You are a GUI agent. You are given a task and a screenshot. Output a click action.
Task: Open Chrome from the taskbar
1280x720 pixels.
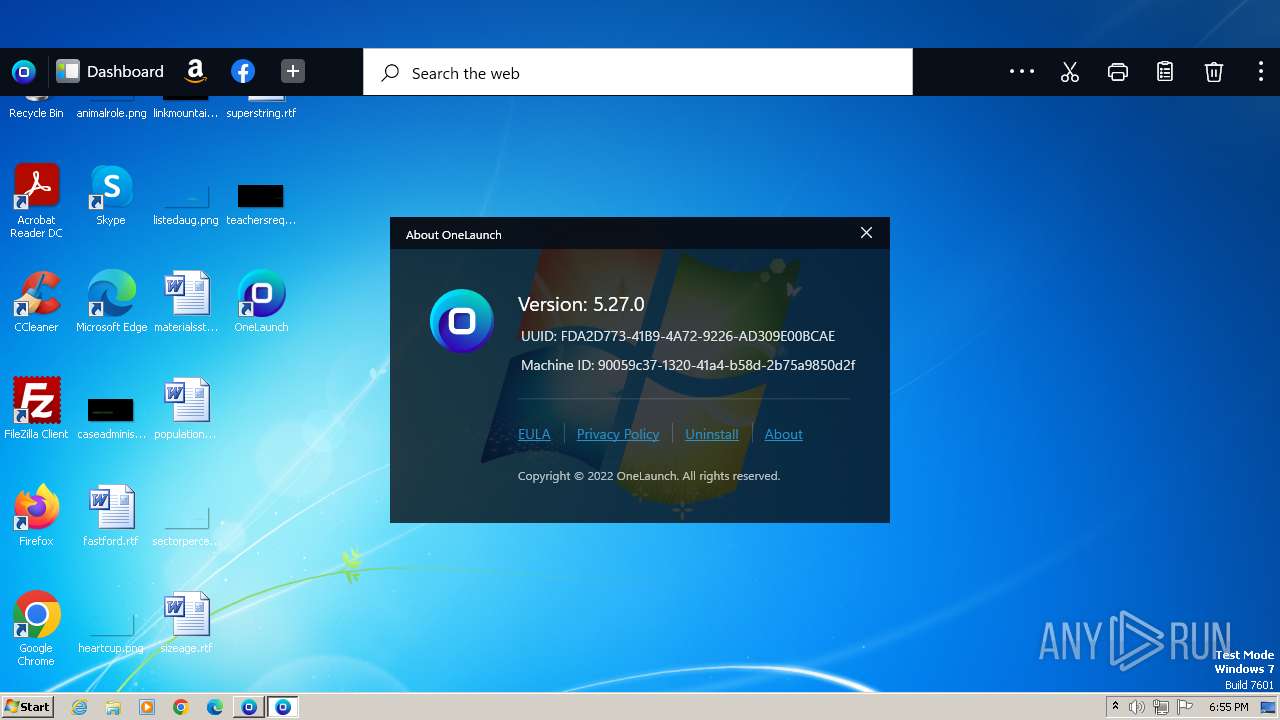click(x=181, y=707)
